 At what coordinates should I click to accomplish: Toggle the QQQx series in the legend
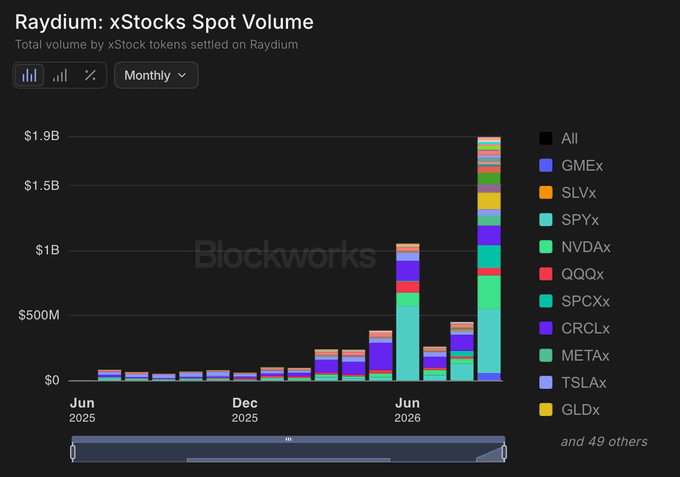[x=571, y=274]
